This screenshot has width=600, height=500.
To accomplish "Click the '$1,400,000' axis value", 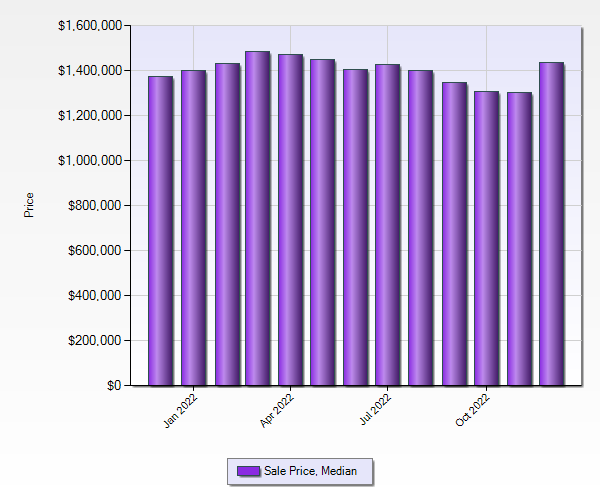I will 90,70.
